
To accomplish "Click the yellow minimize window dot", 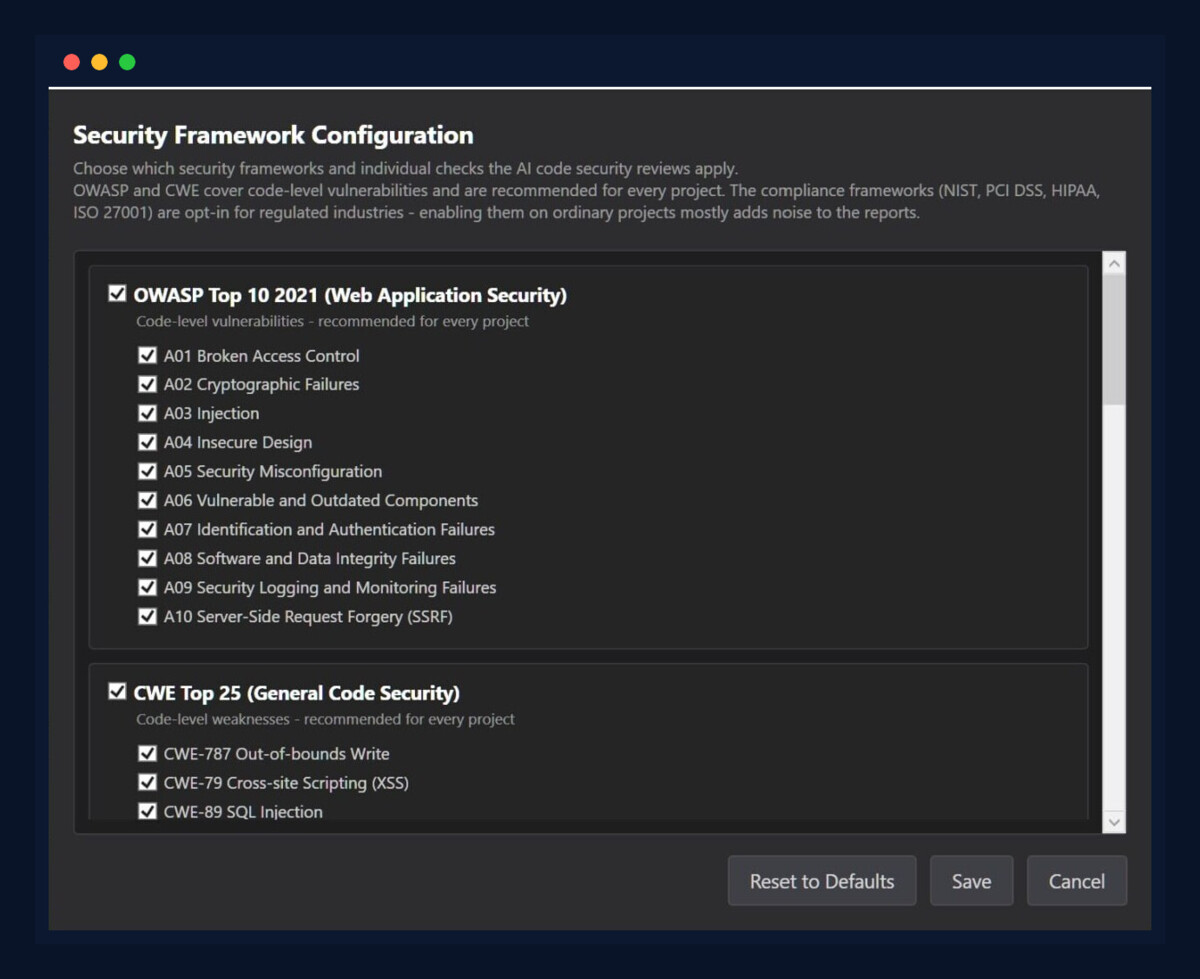I will (x=99, y=62).
